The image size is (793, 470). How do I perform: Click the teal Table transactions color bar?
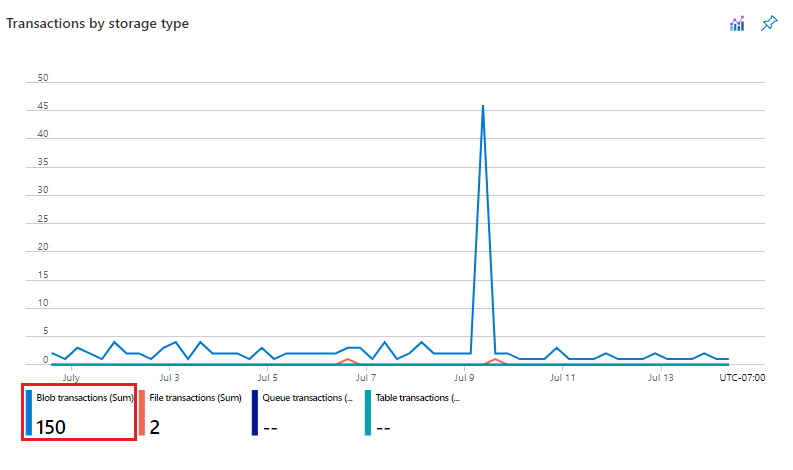368,413
